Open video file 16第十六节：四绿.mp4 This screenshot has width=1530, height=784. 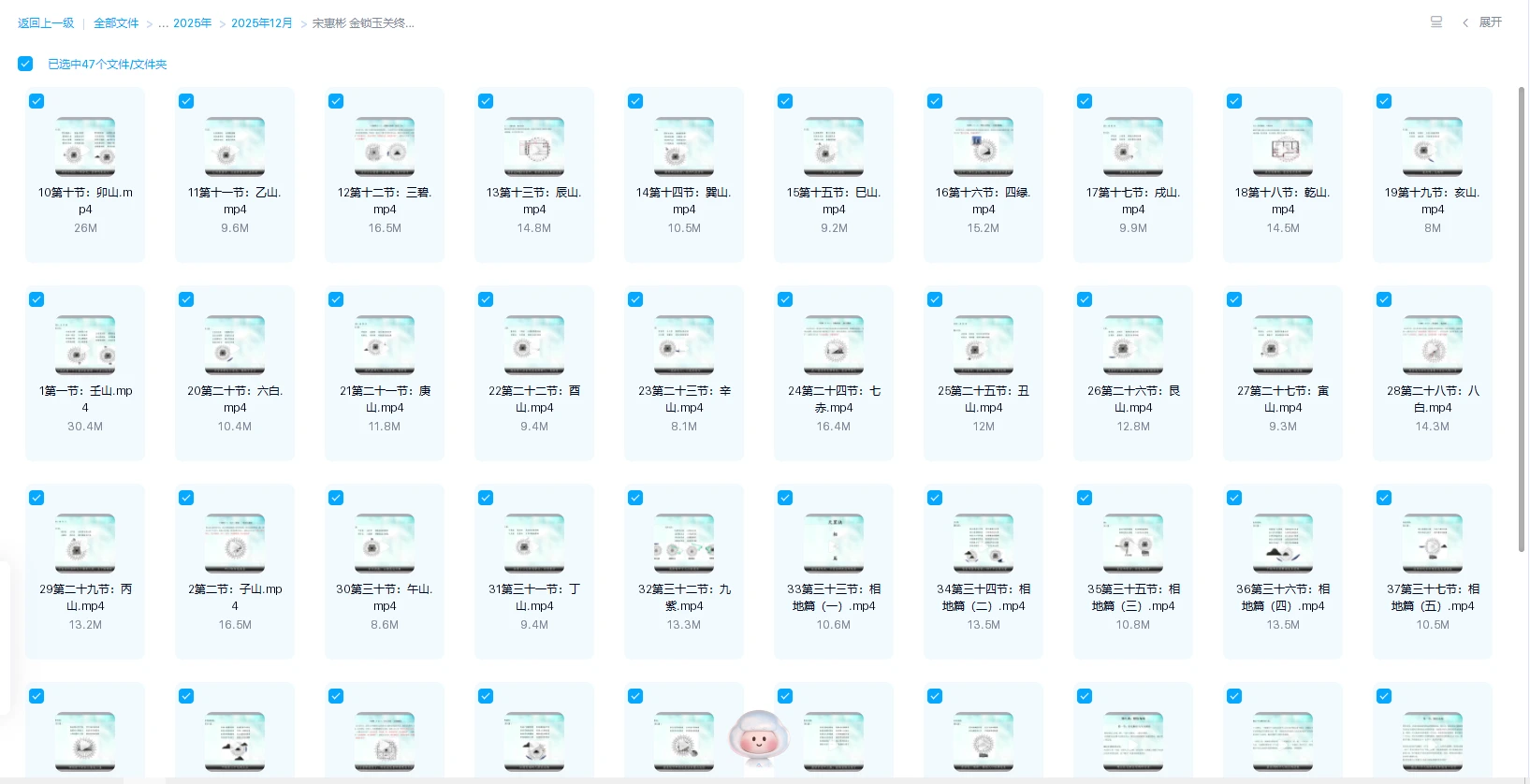click(984, 147)
